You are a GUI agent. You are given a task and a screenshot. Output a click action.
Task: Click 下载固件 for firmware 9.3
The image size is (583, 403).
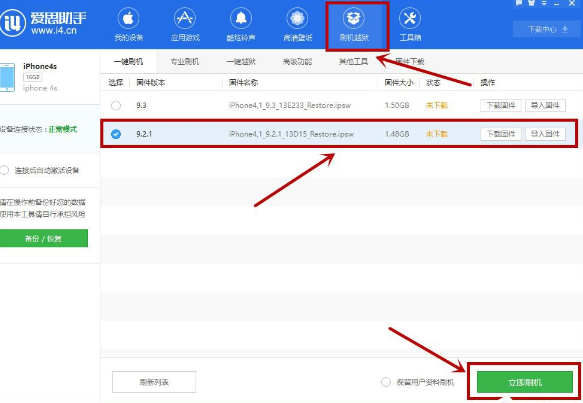[501, 106]
